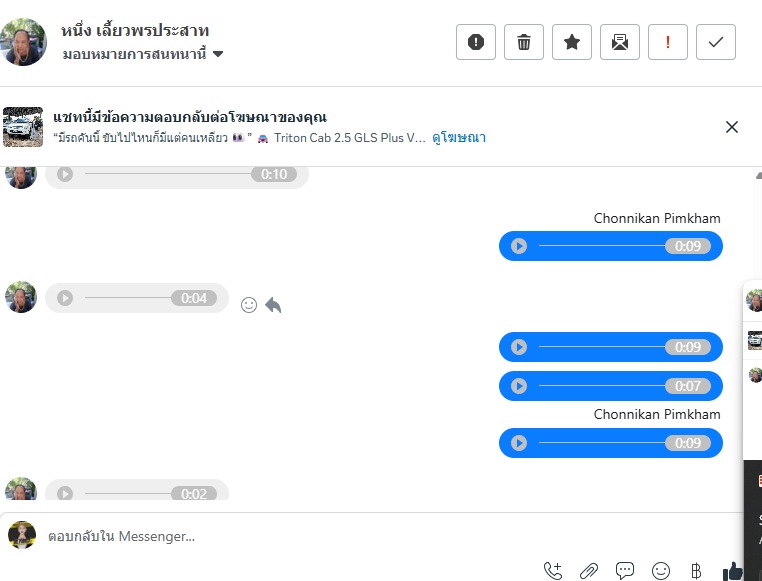
Task: Delete this conversation with trash icon
Action: tap(524, 42)
